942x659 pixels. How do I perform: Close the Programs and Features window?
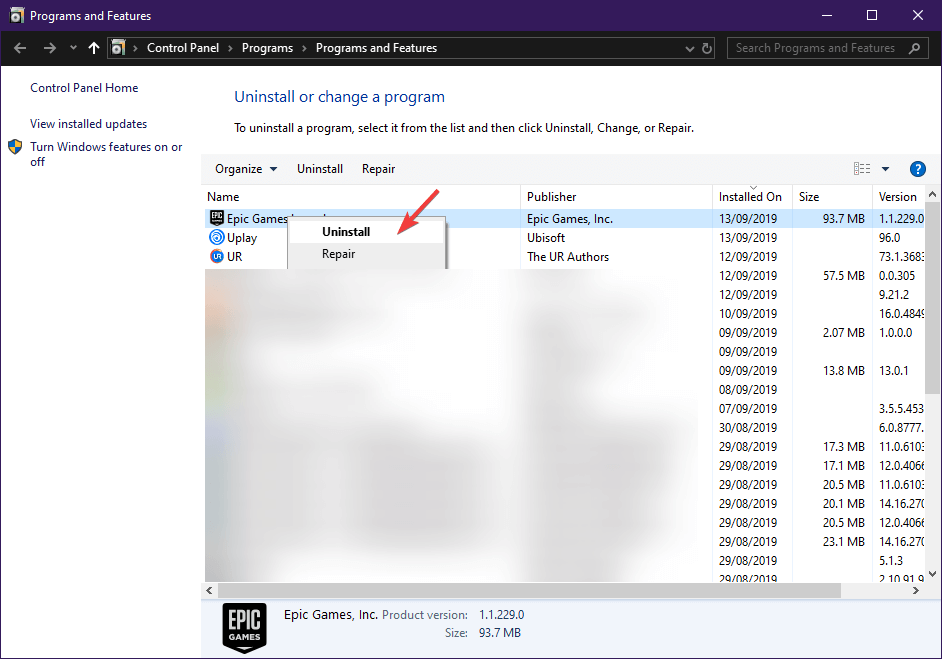(x=917, y=16)
